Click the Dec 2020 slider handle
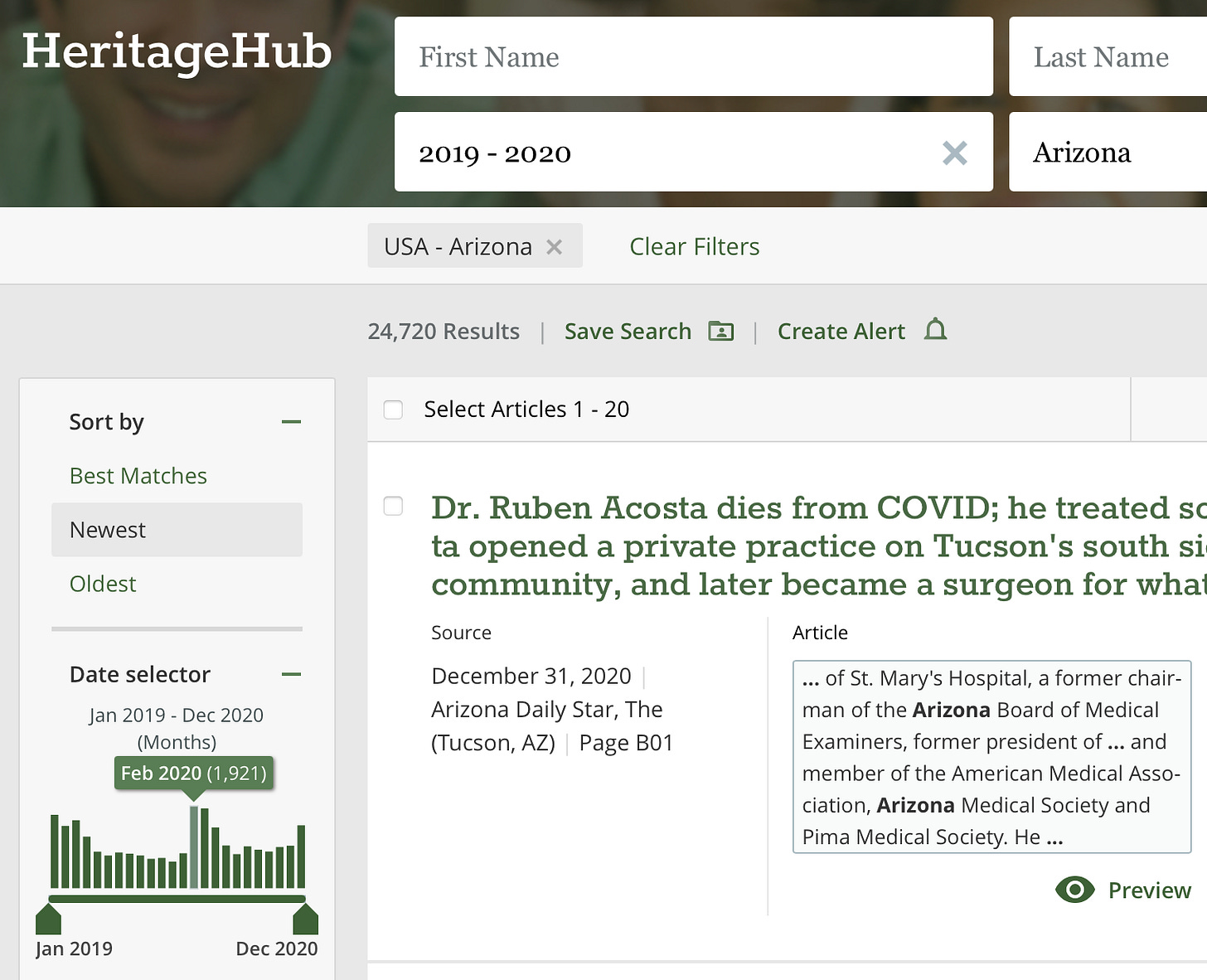 pyautogui.click(x=306, y=919)
